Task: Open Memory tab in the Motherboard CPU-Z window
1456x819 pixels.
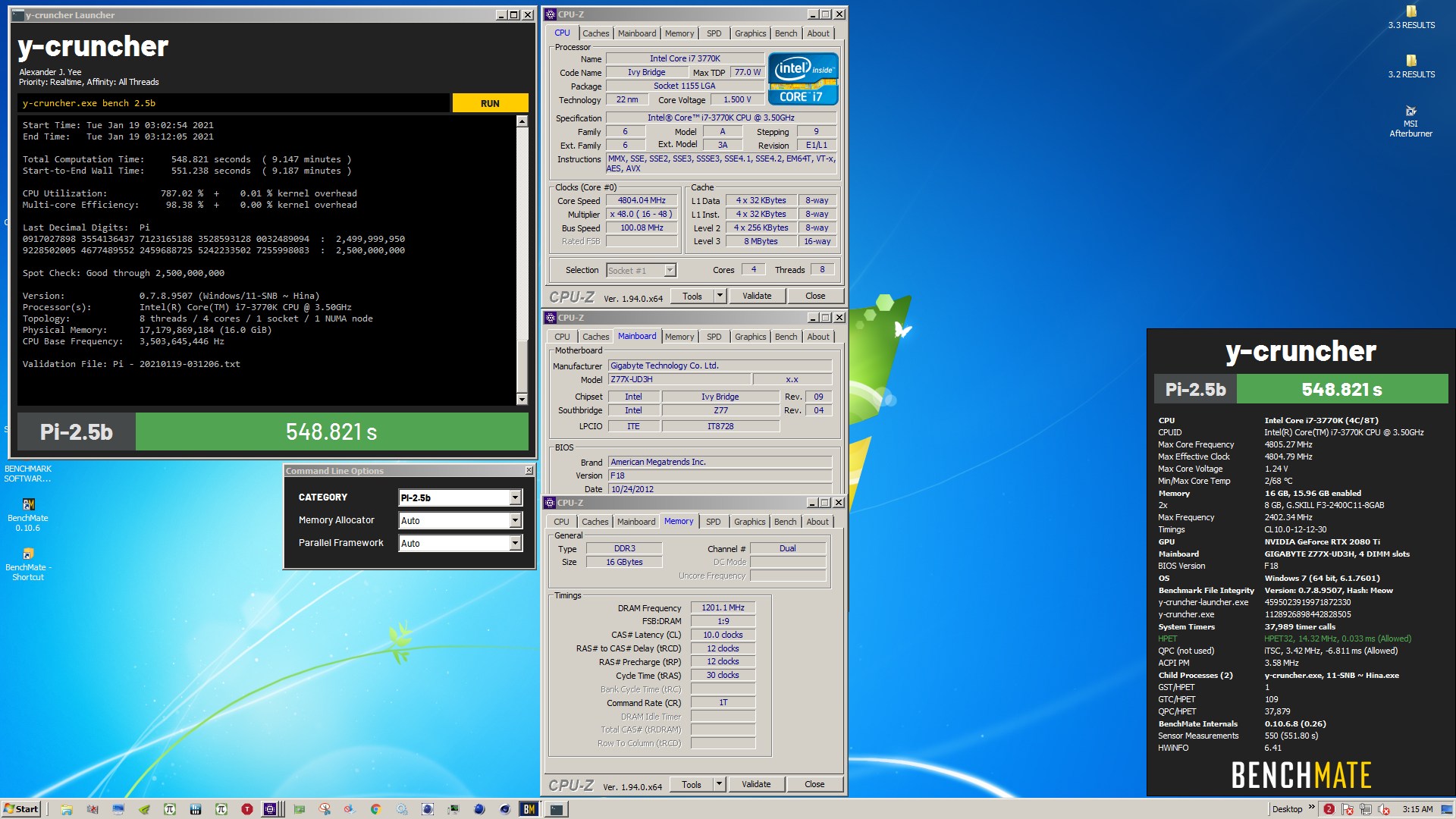Action: pyautogui.click(x=679, y=337)
